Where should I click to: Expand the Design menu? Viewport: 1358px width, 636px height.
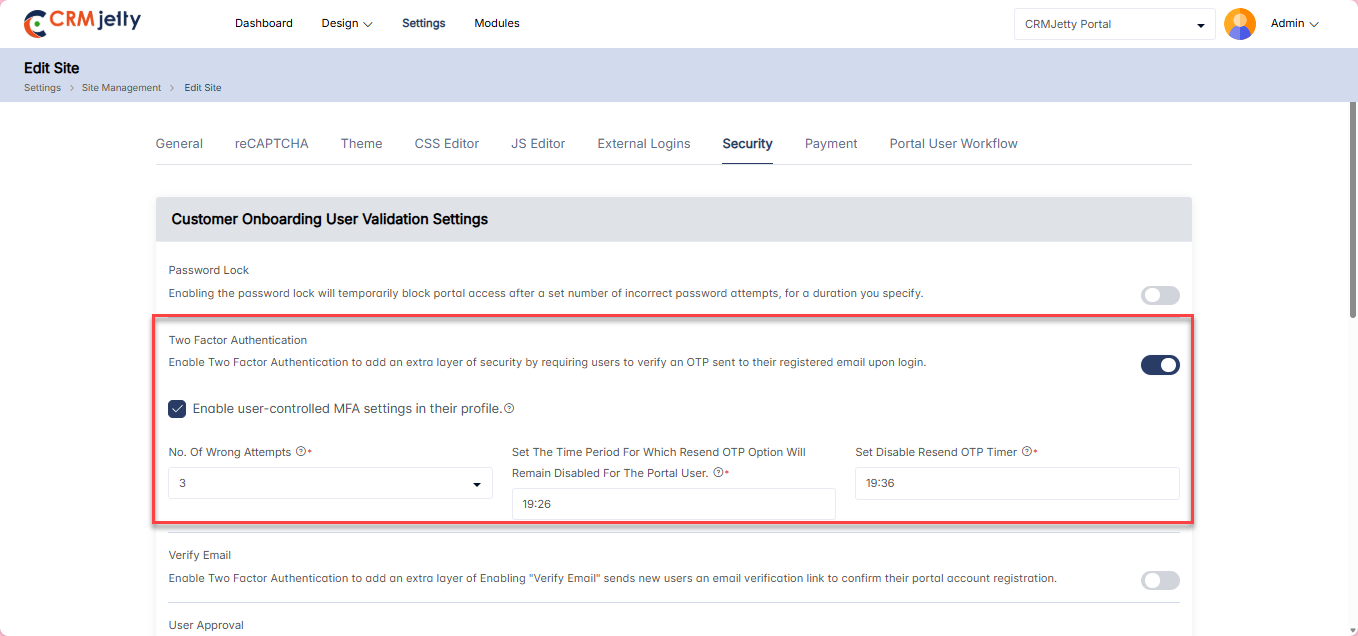tap(346, 23)
